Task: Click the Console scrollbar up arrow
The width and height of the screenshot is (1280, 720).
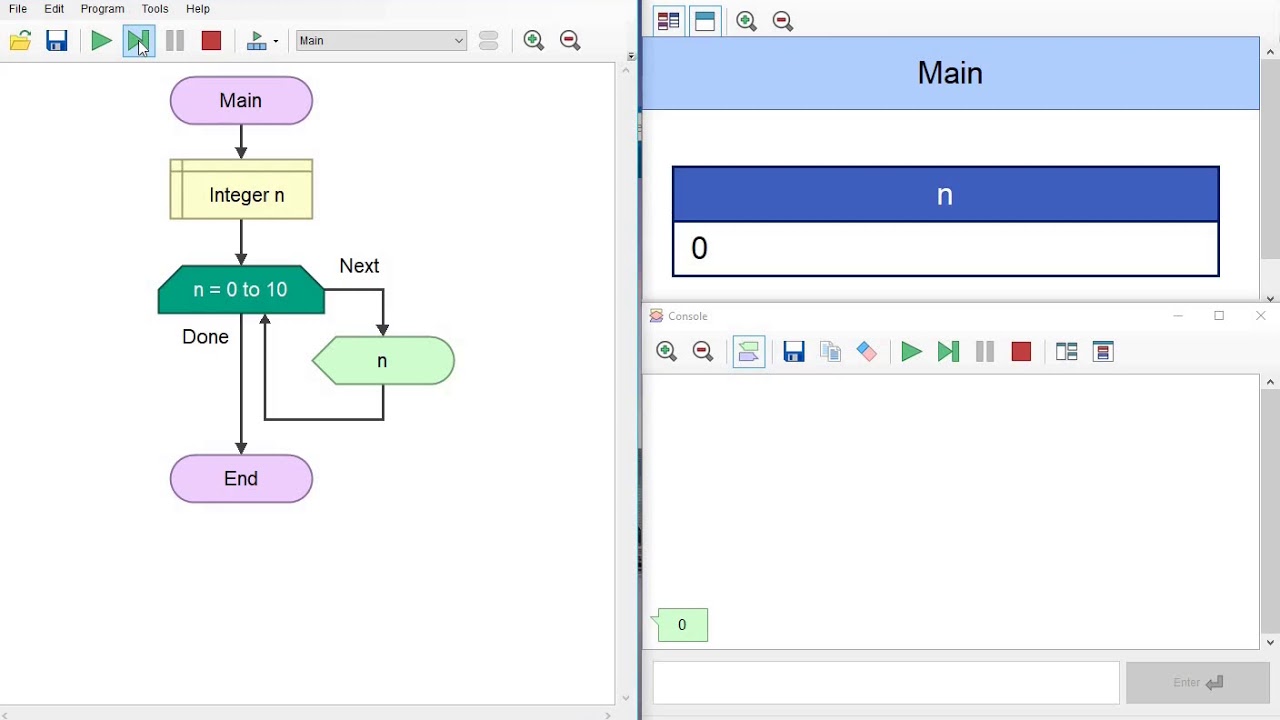Action: 1271,382
